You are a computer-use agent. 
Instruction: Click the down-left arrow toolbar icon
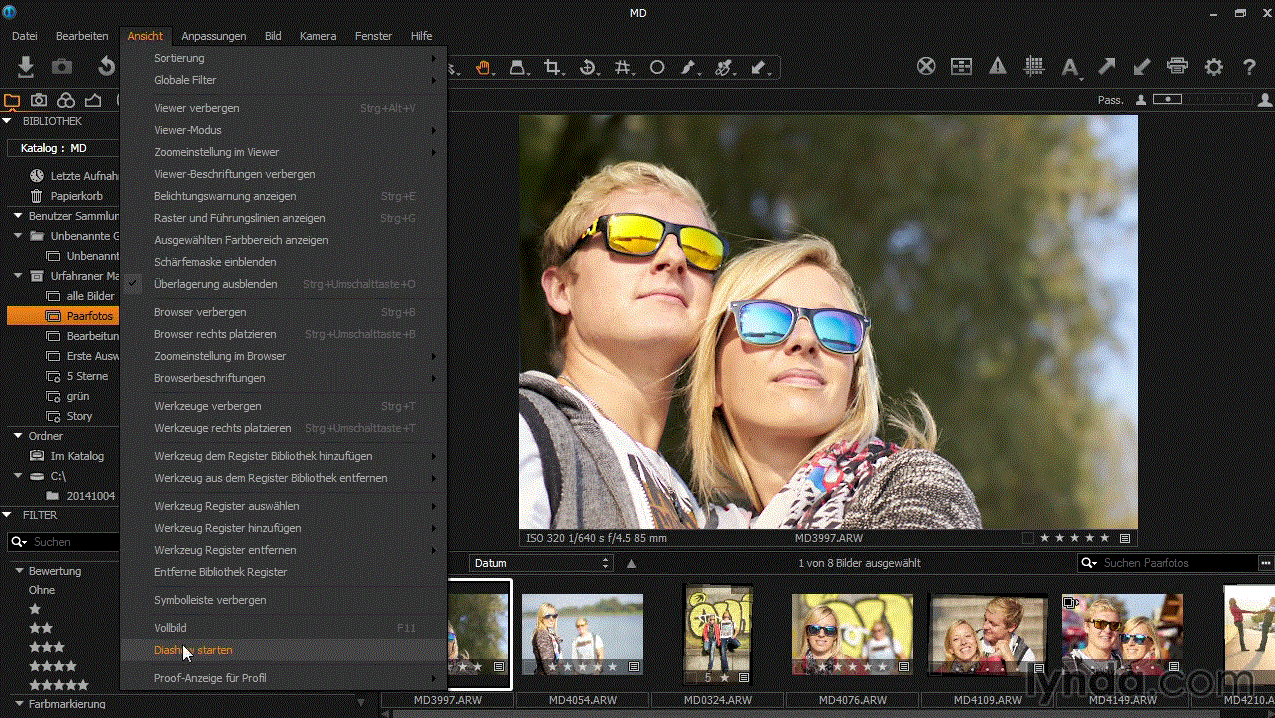[1141, 66]
